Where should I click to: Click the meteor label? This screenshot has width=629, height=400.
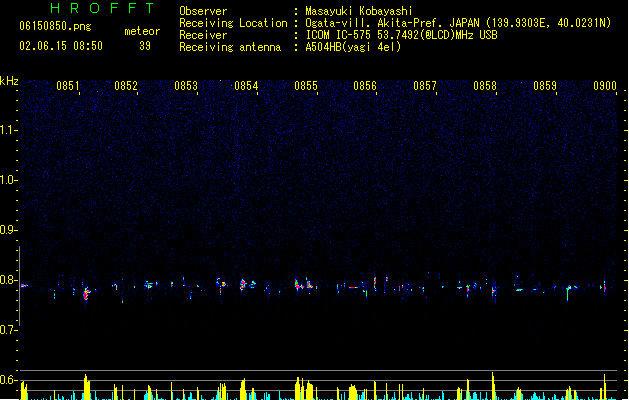click(x=142, y=31)
